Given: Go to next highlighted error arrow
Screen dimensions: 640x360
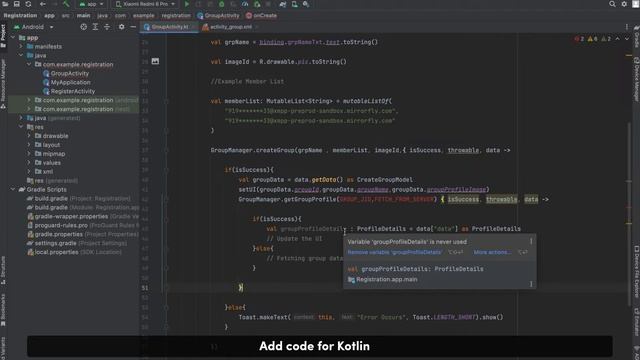Looking at the screenshot, I should coord(627,39).
